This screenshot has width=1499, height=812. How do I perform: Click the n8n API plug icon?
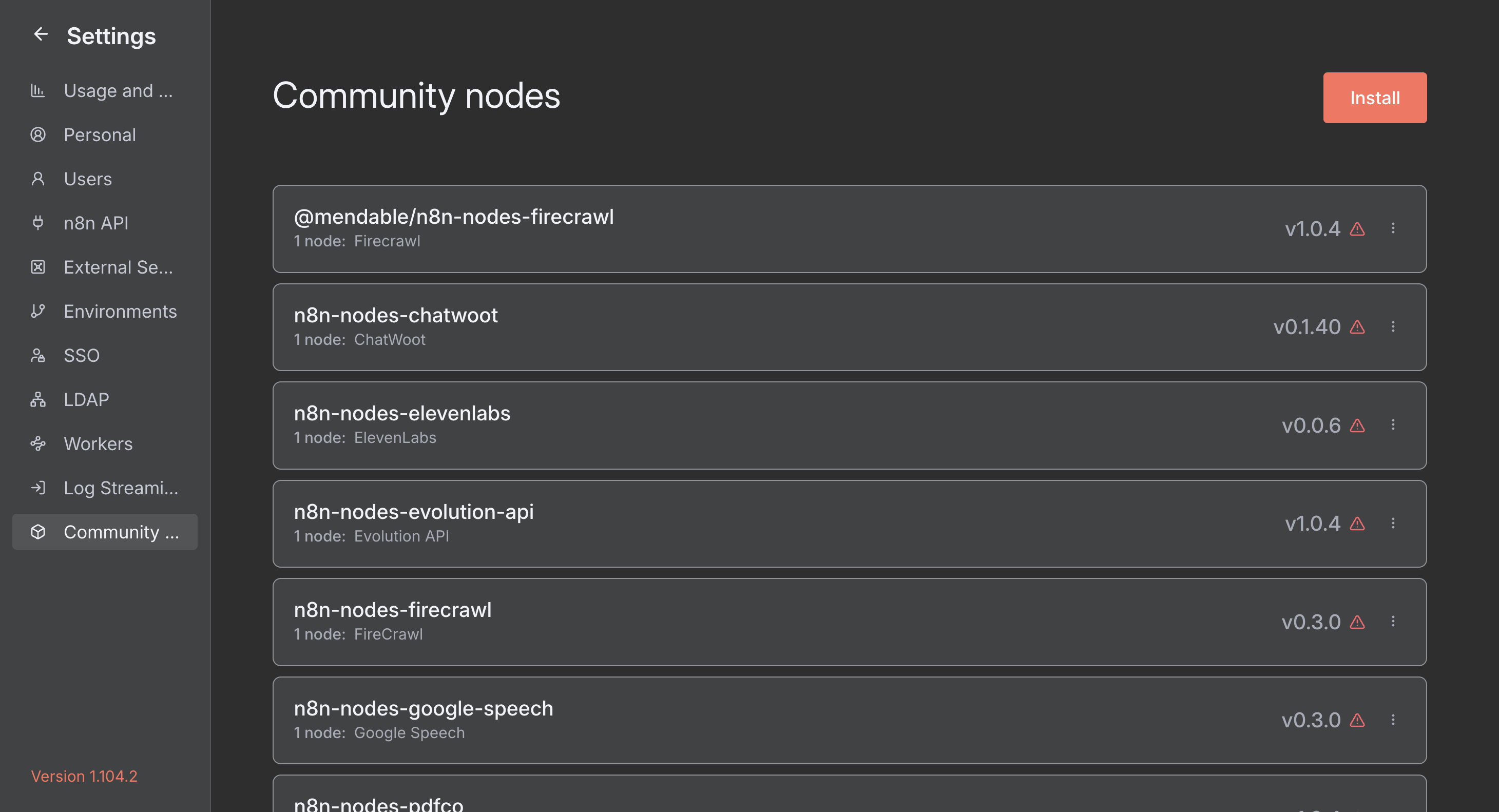[38, 223]
